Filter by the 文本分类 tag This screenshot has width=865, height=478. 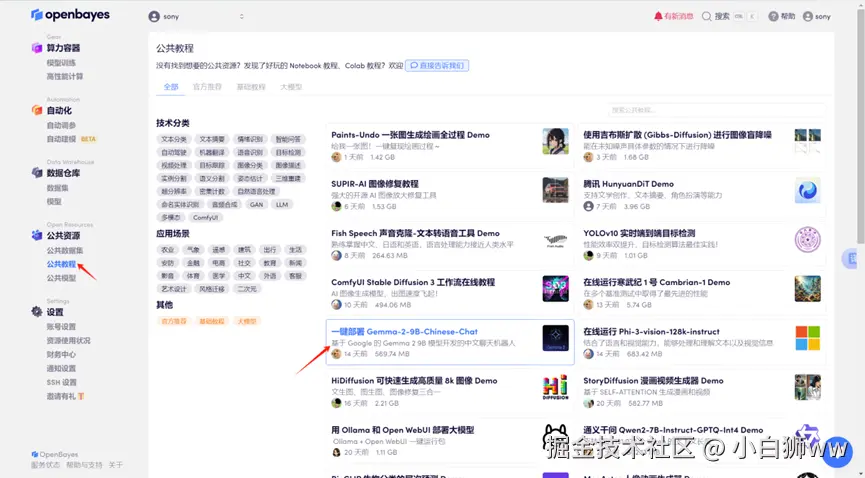174,139
